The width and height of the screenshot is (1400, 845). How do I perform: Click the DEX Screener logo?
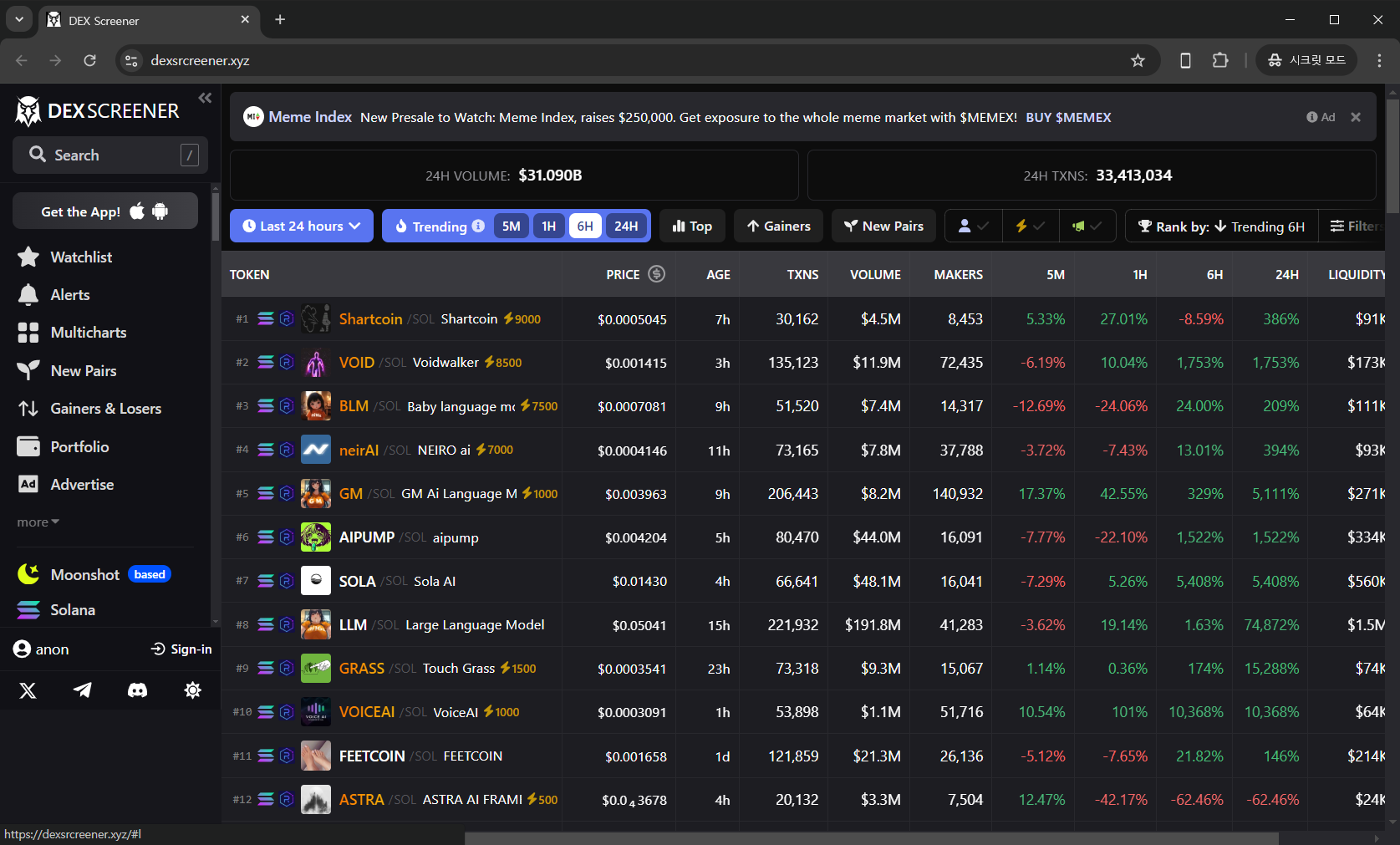[98, 111]
